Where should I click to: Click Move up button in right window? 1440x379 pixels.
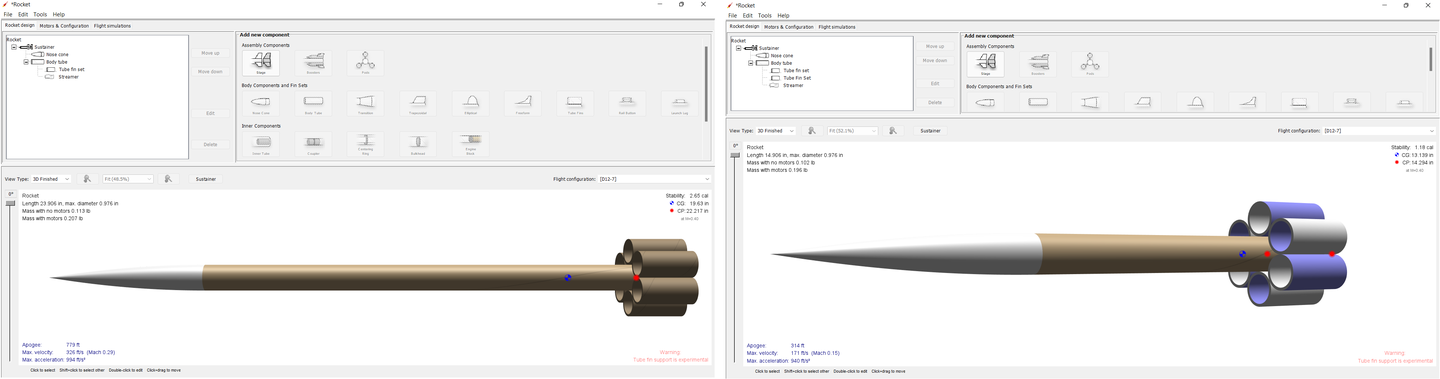tap(935, 46)
